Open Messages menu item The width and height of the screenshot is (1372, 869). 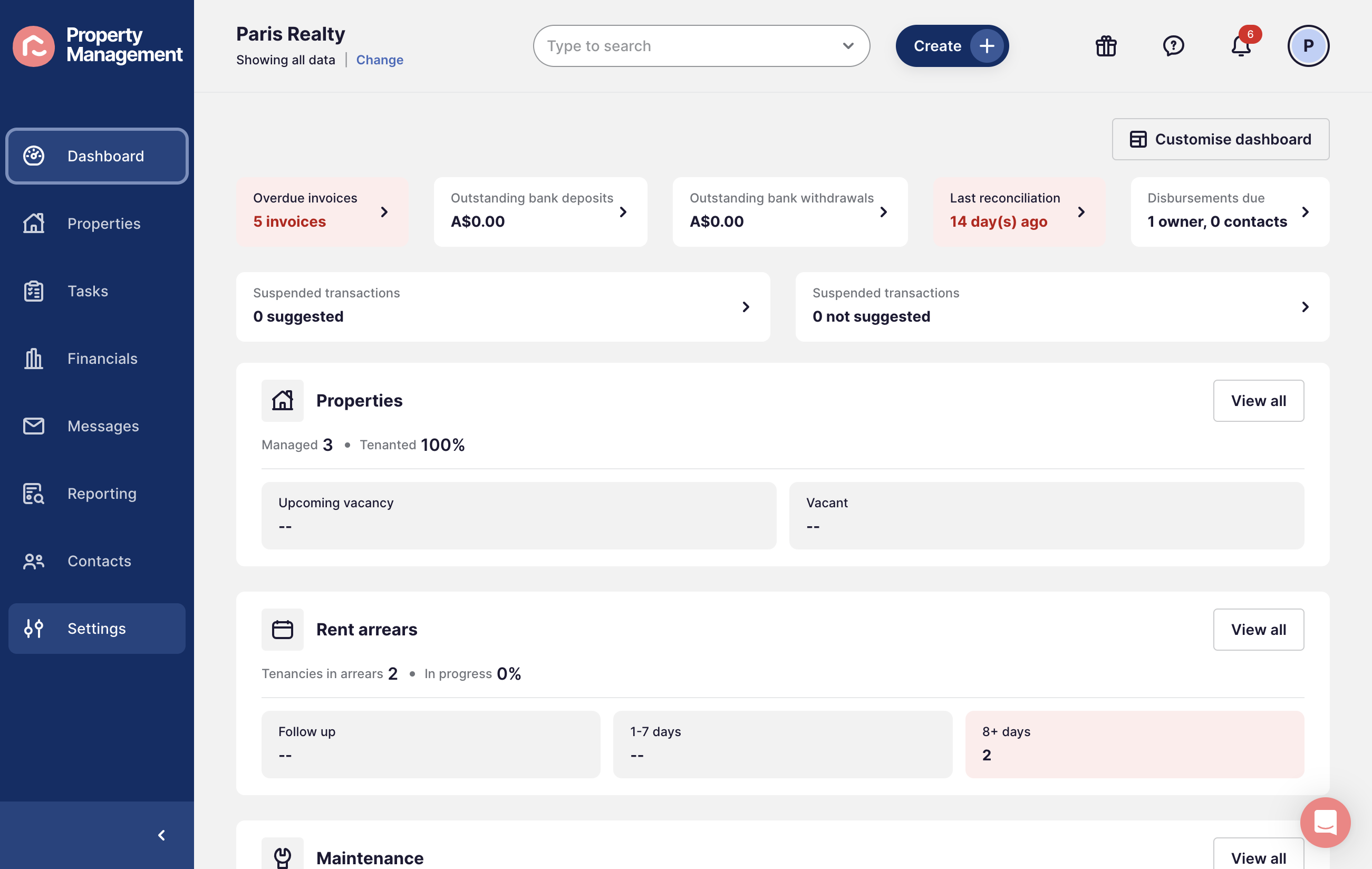click(97, 426)
